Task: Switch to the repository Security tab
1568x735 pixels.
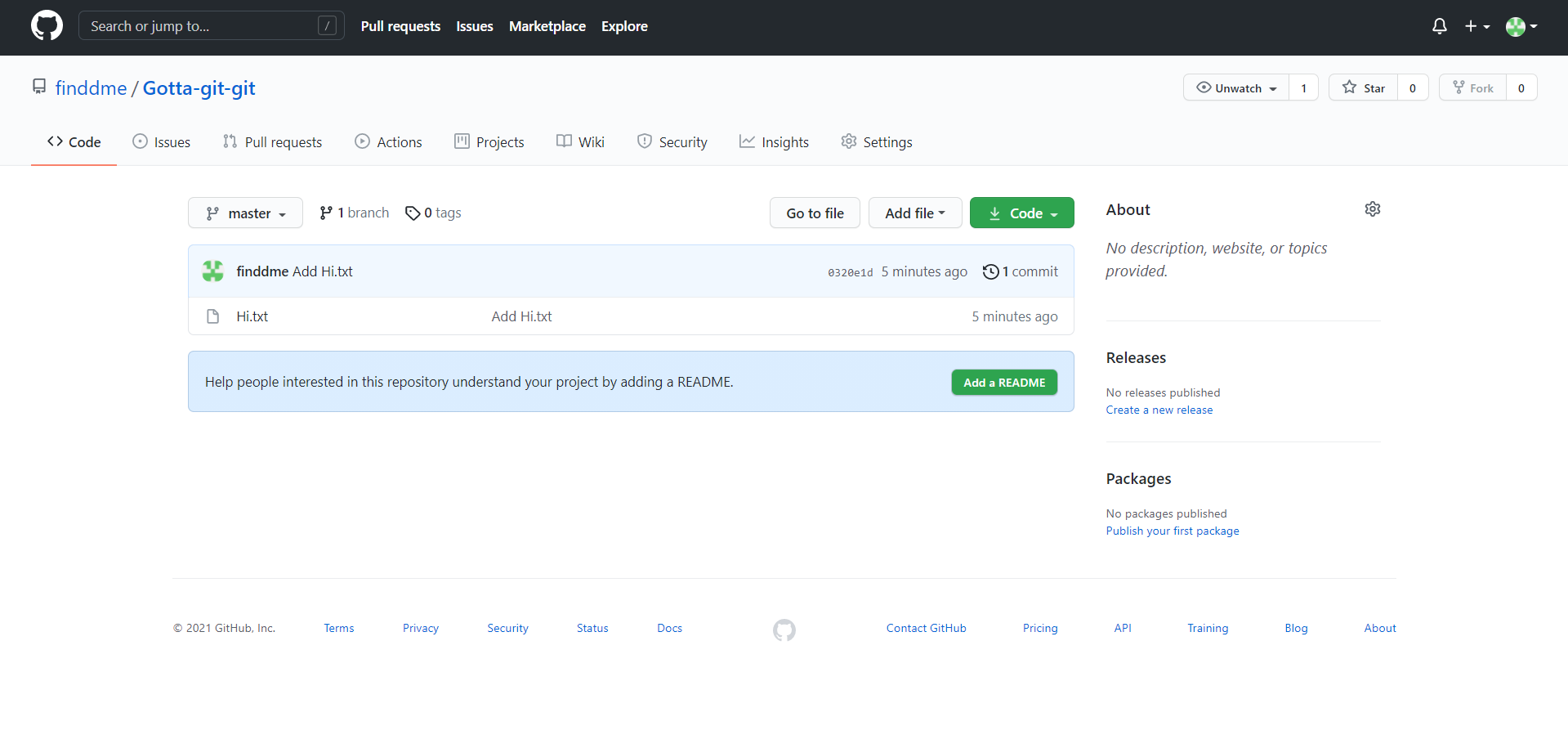Action: coord(672,142)
